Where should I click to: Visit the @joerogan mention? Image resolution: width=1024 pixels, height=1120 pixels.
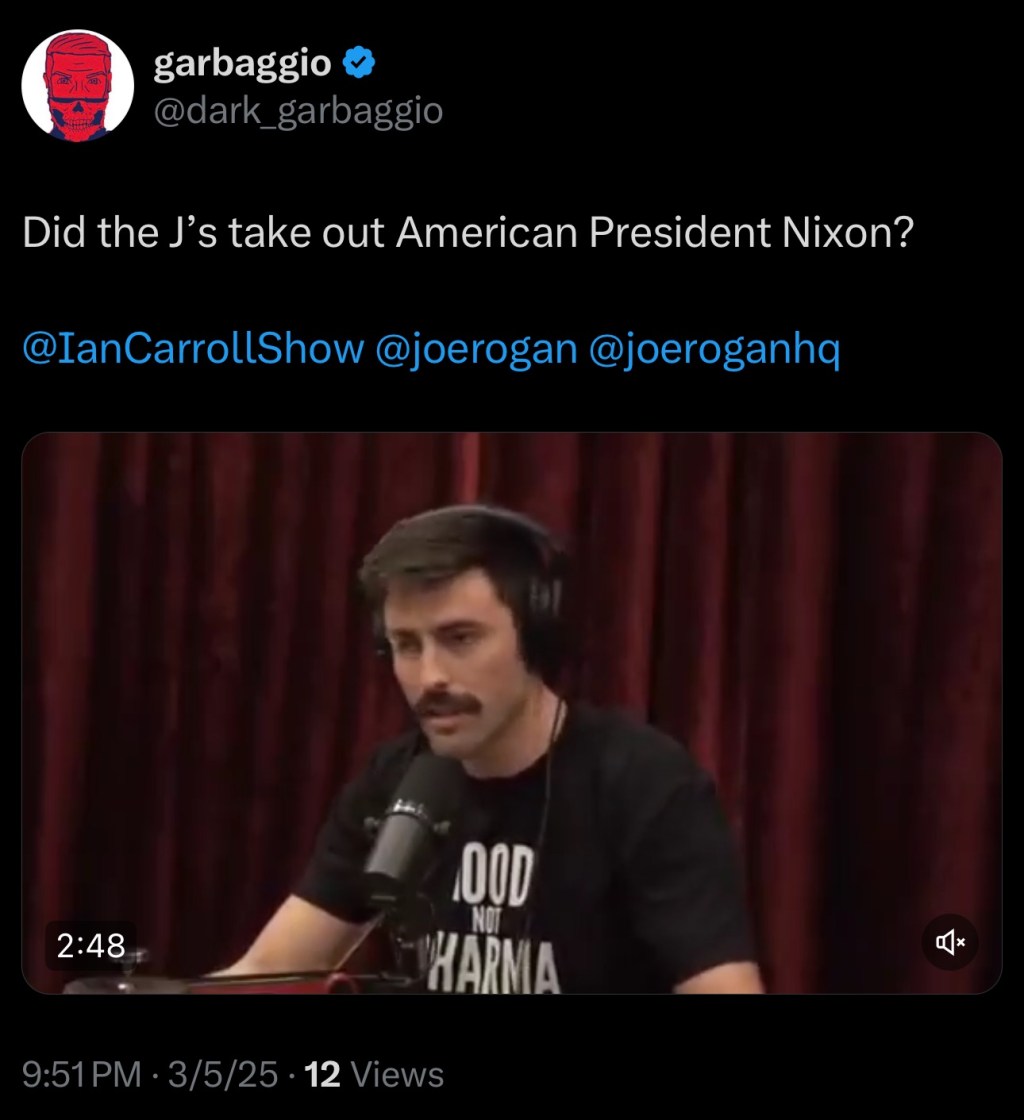[475, 349]
